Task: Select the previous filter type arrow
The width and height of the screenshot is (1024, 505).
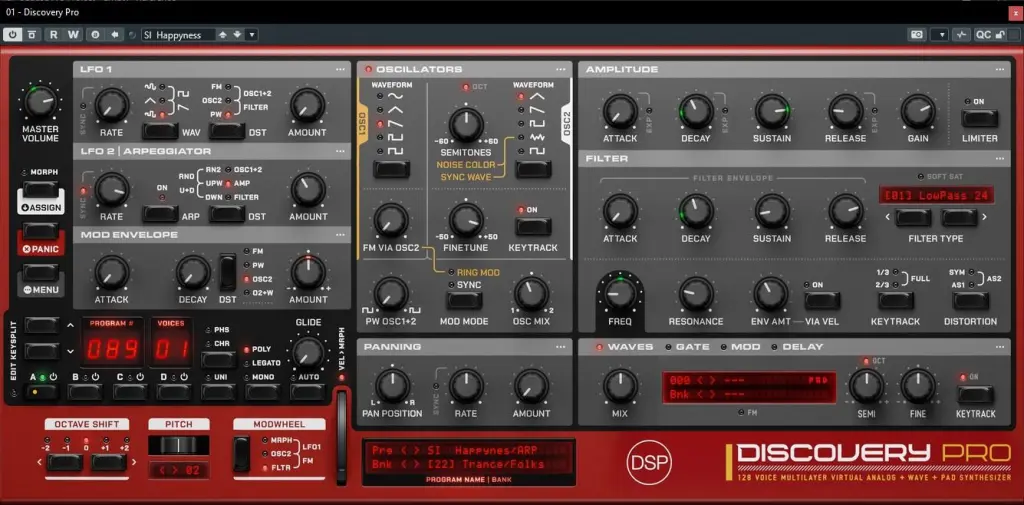Action: pos(912,218)
